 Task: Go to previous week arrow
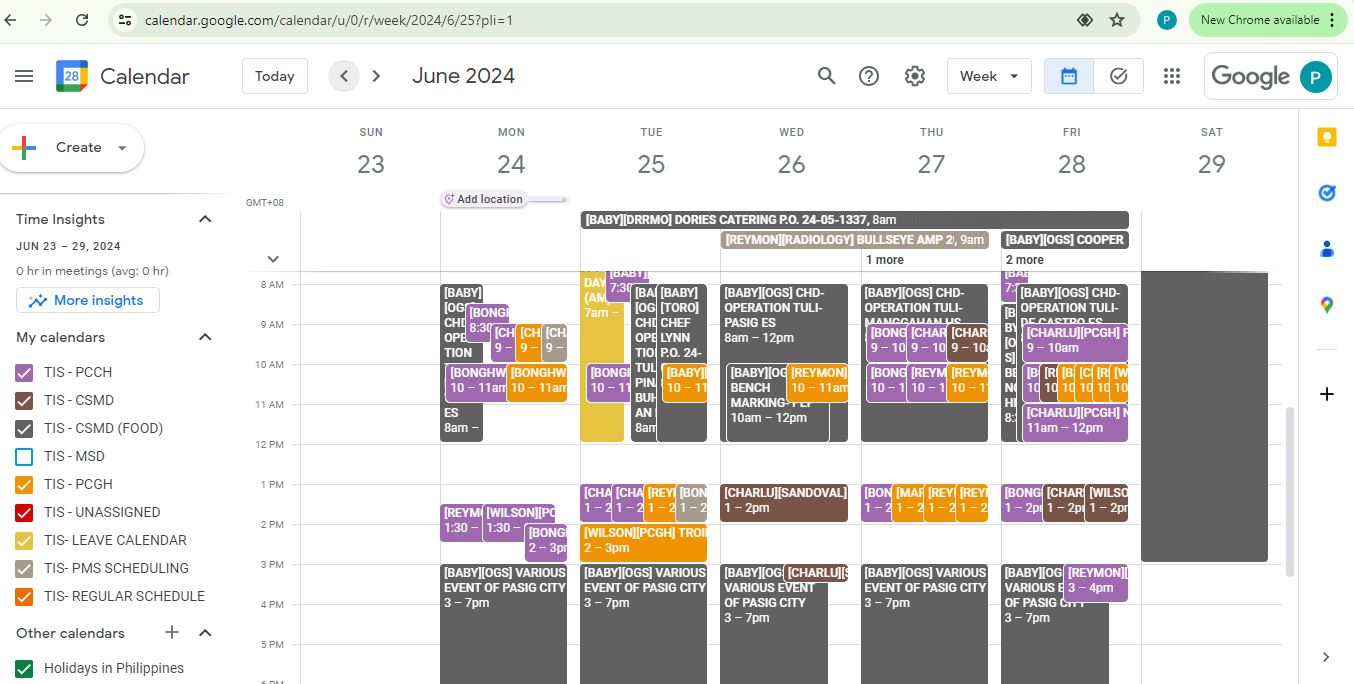point(344,76)
